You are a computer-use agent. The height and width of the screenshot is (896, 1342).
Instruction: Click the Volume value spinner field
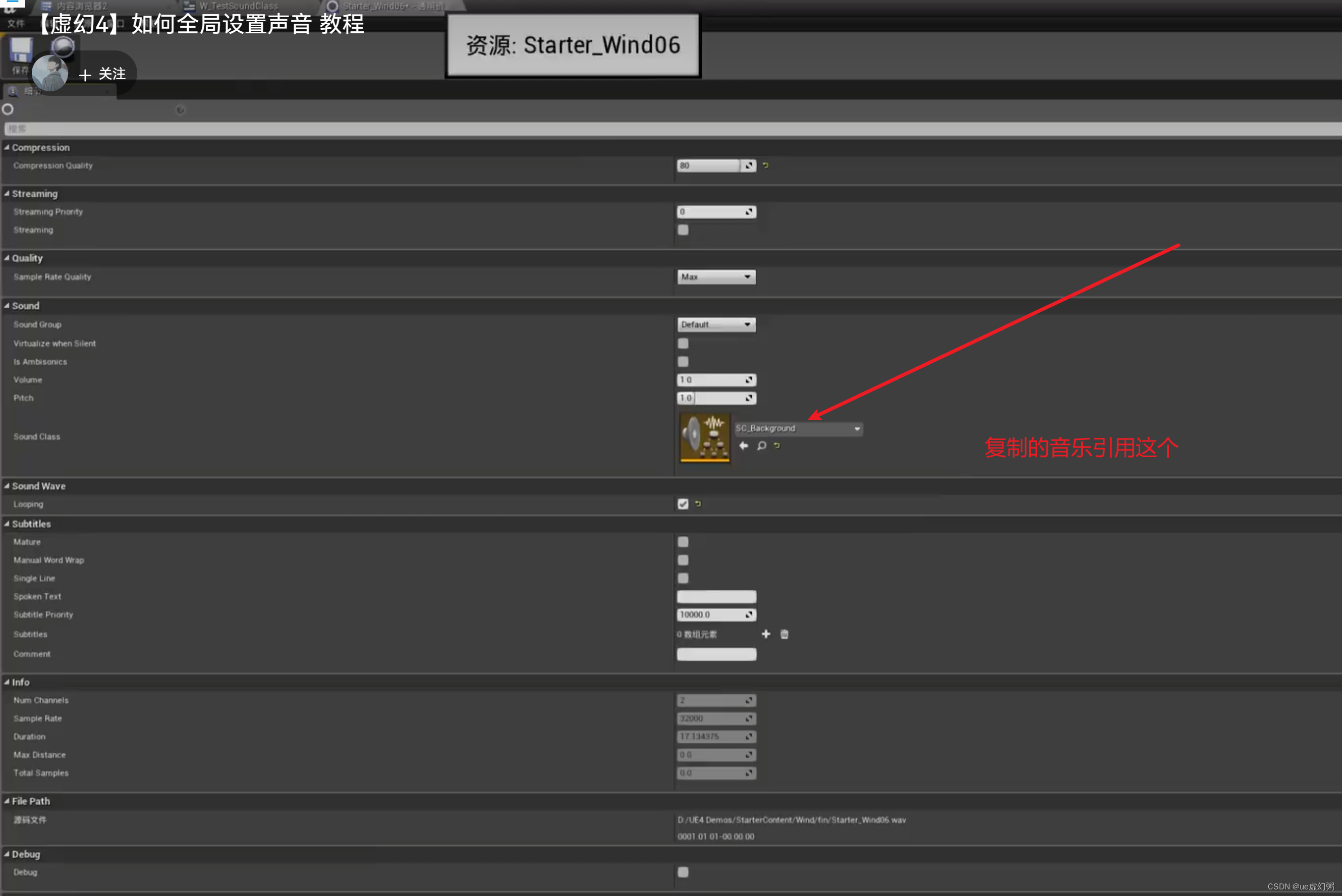coord(711,379)
